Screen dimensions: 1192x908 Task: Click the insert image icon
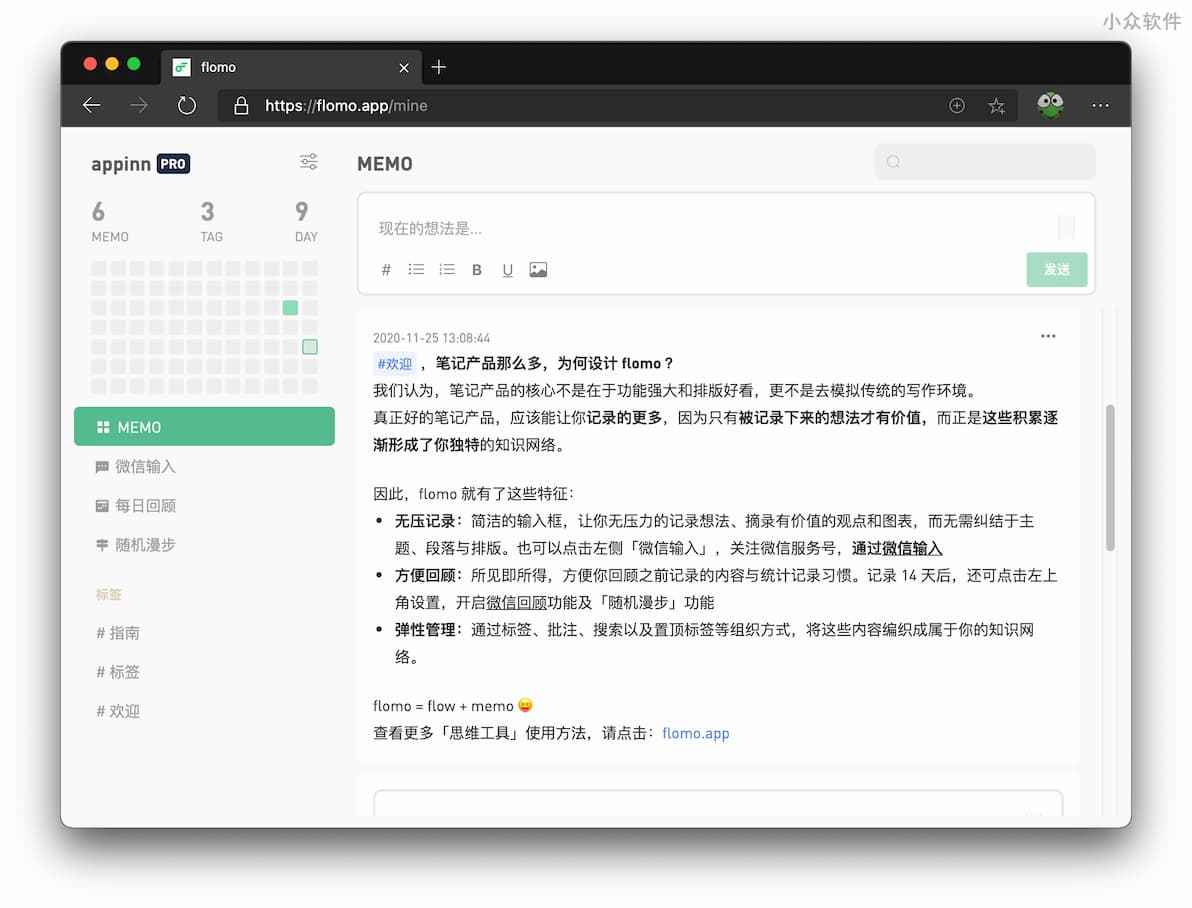click(538, 270)
